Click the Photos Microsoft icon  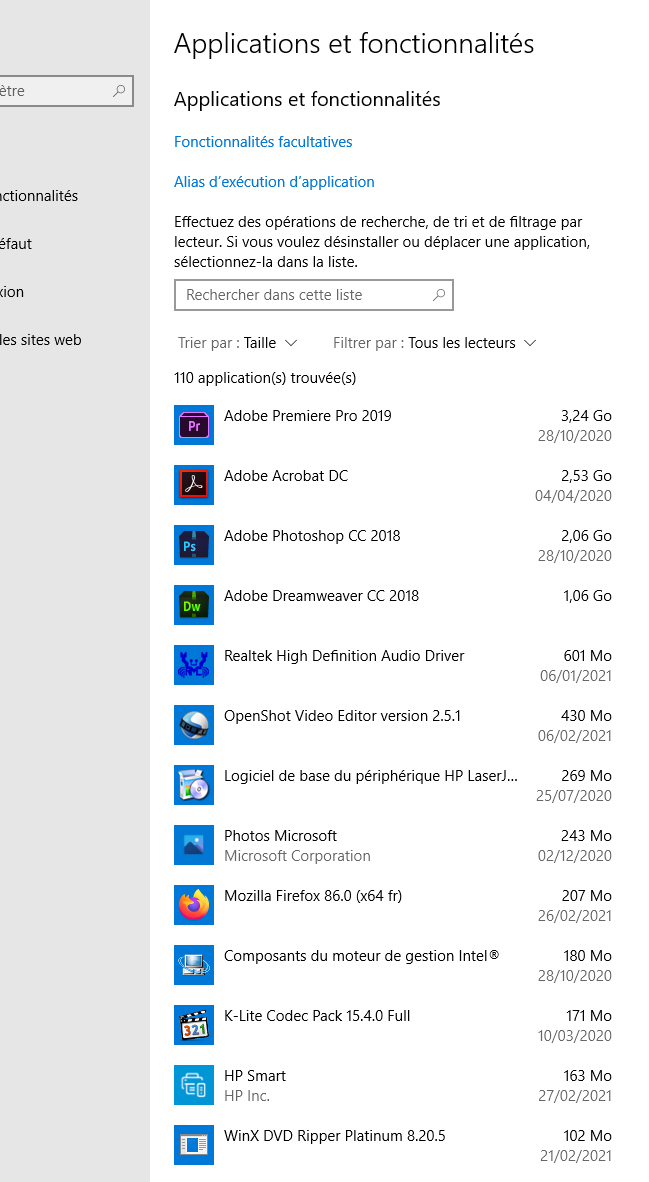(x=194, y=845)
